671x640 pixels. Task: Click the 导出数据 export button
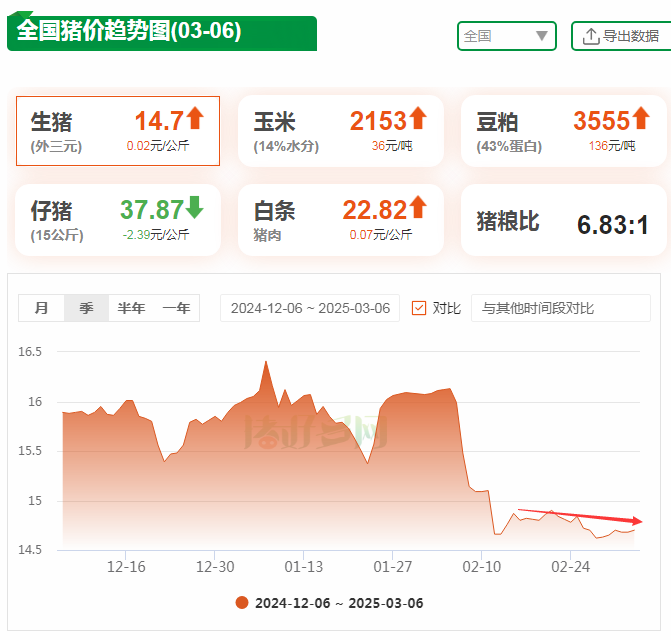(x=621, y=36)
